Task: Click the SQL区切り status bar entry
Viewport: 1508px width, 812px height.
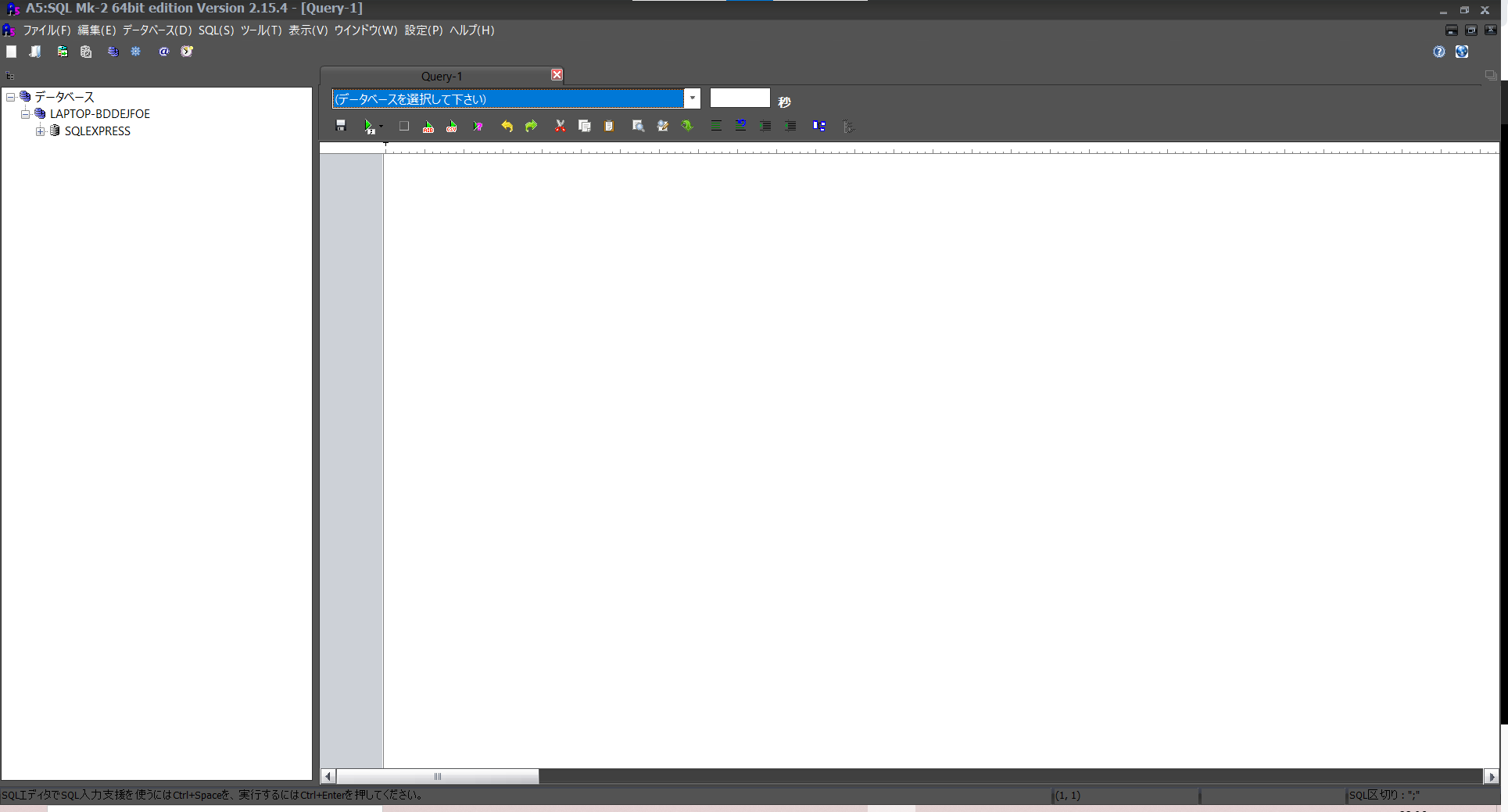Action: tap(1384, 795)
